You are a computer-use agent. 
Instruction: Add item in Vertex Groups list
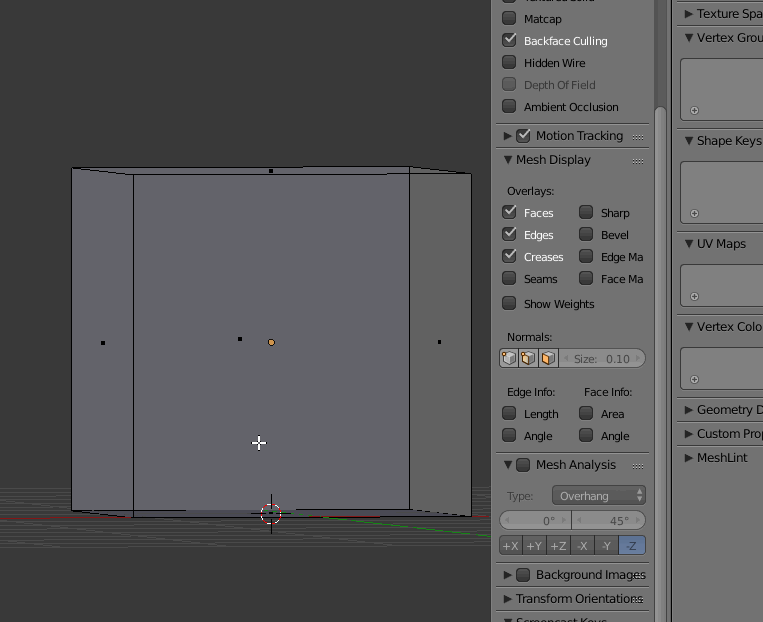694,110
